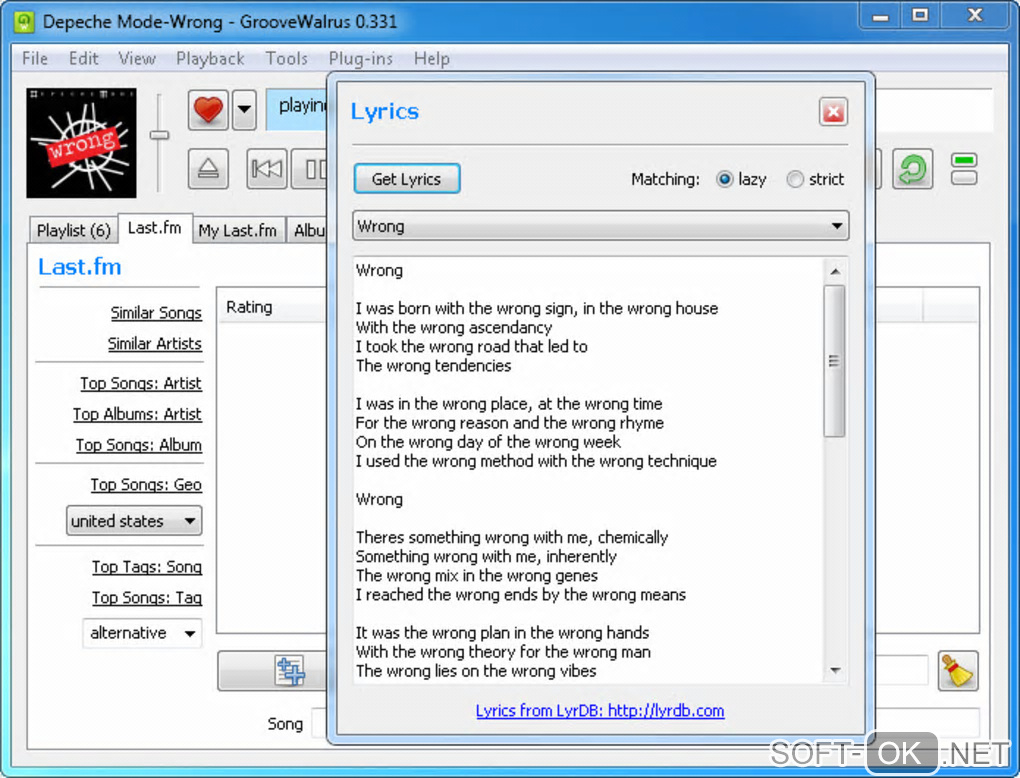Open the united states country dropdown
The image size is (1020, 778).
[134, 521]
